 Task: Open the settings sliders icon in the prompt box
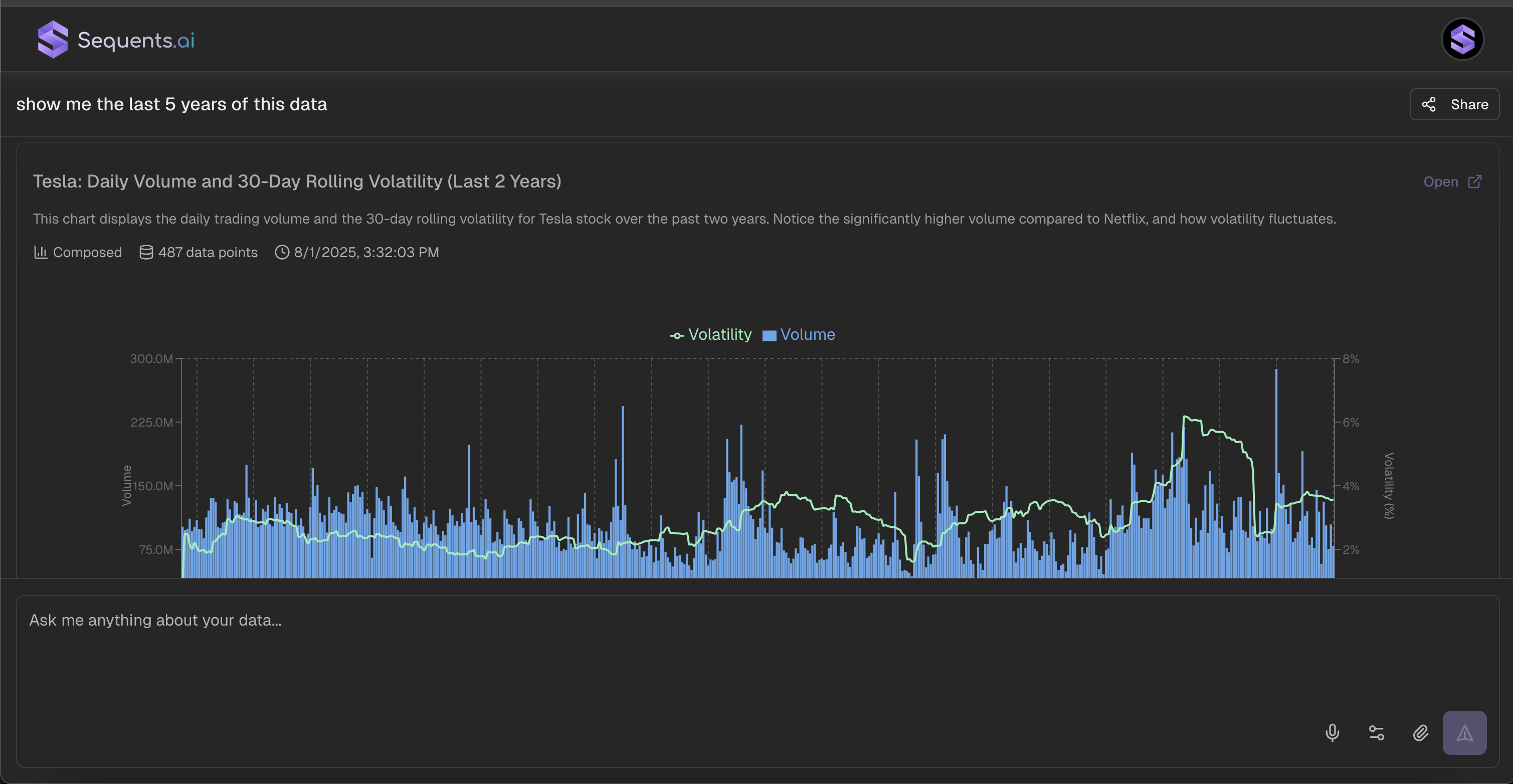click(x=1376, y=732)
